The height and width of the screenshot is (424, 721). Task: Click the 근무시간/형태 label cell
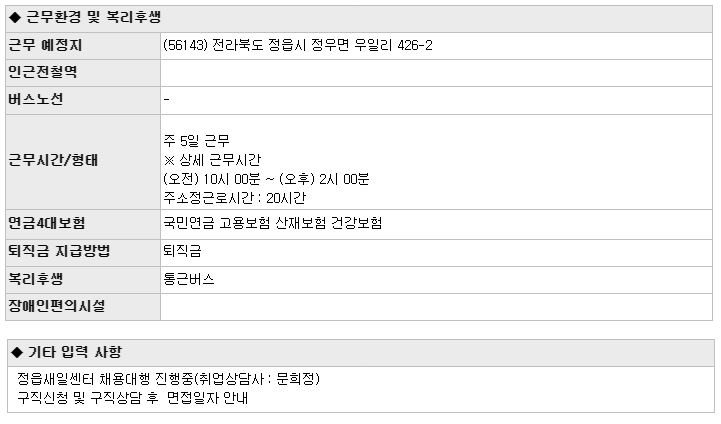(x=83, y=162)
